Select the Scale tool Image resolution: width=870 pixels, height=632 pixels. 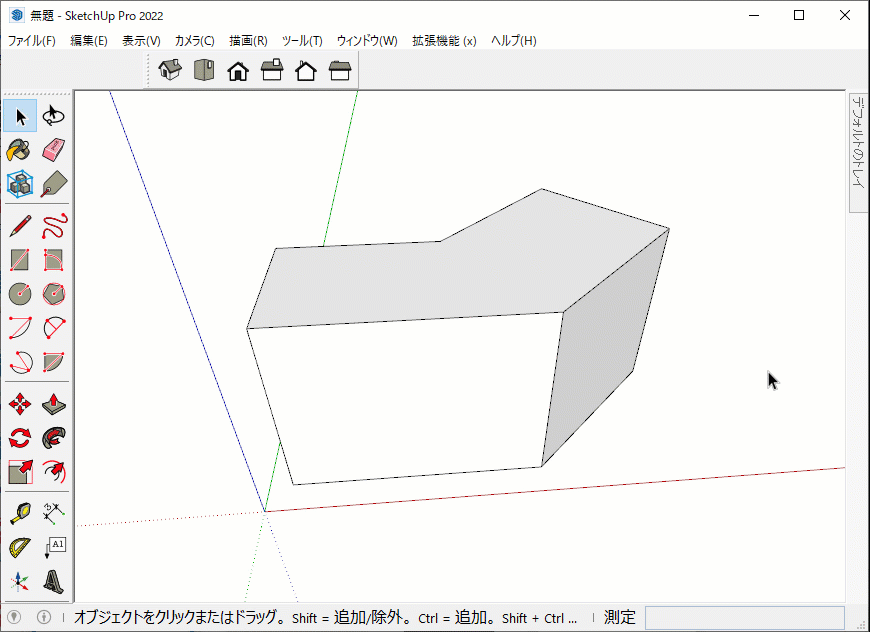click(x=20, y=472)
